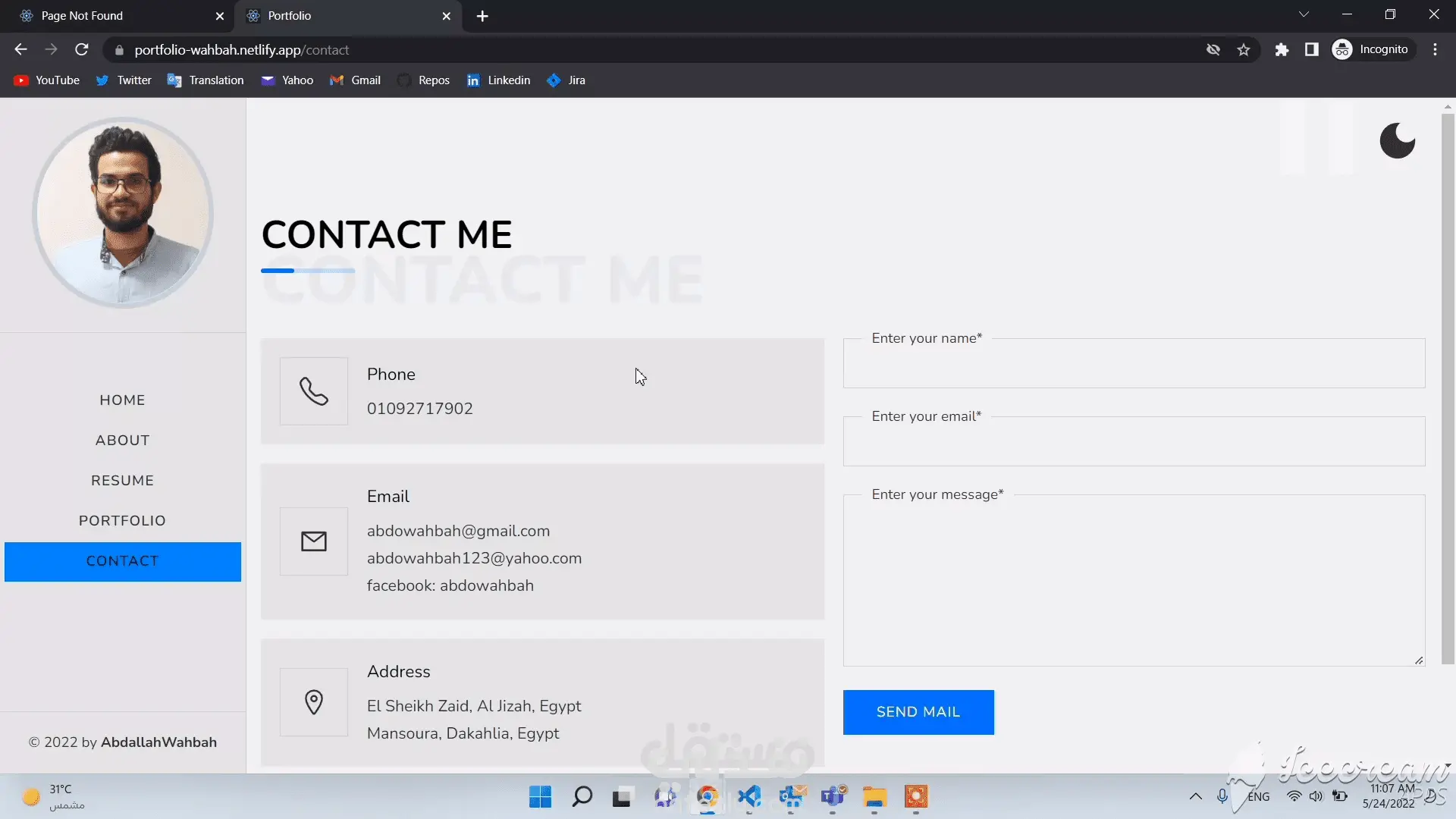
Task: Show hidden system tray icons
Action: pyautogui.click(x=1195, y=796)
